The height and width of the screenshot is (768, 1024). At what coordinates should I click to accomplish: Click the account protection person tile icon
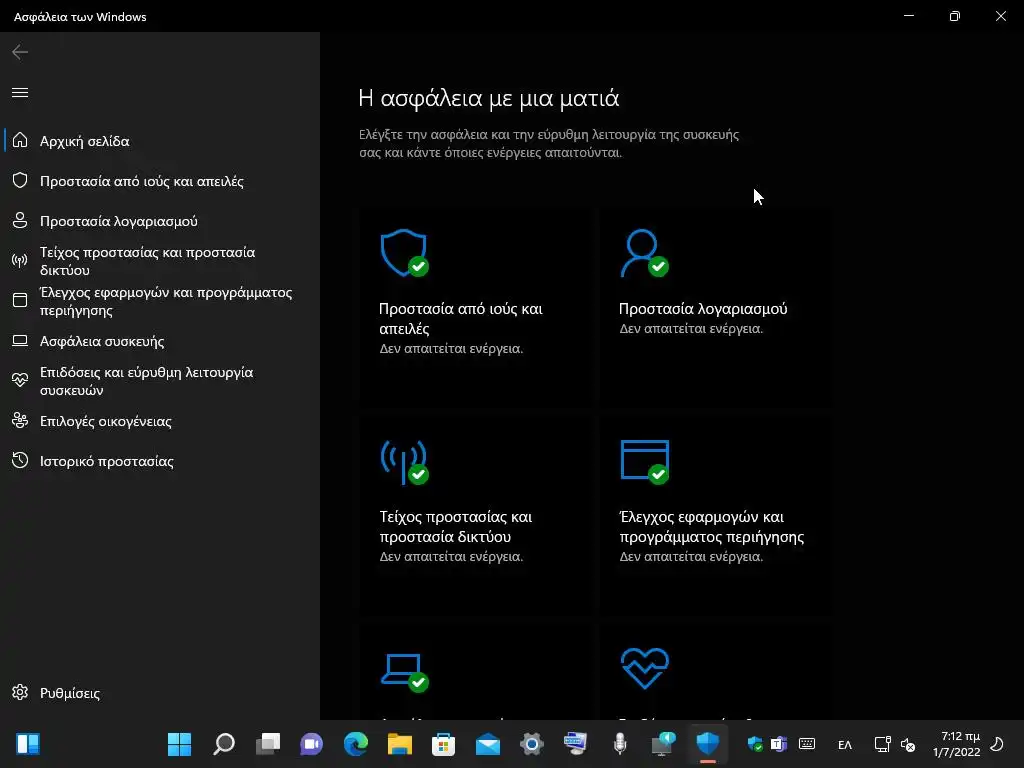pos(644,253)
